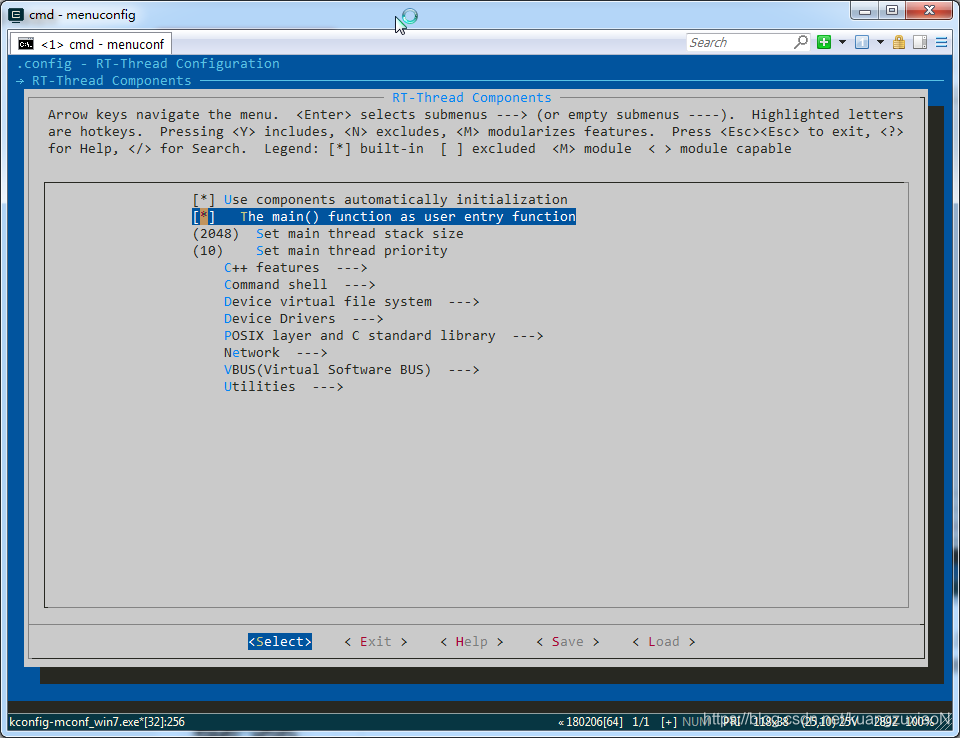Click the 'RT-Thread Components' breadcrumb text
The image size is (960, 738).
pyautogui.click(x=111, y=81)
